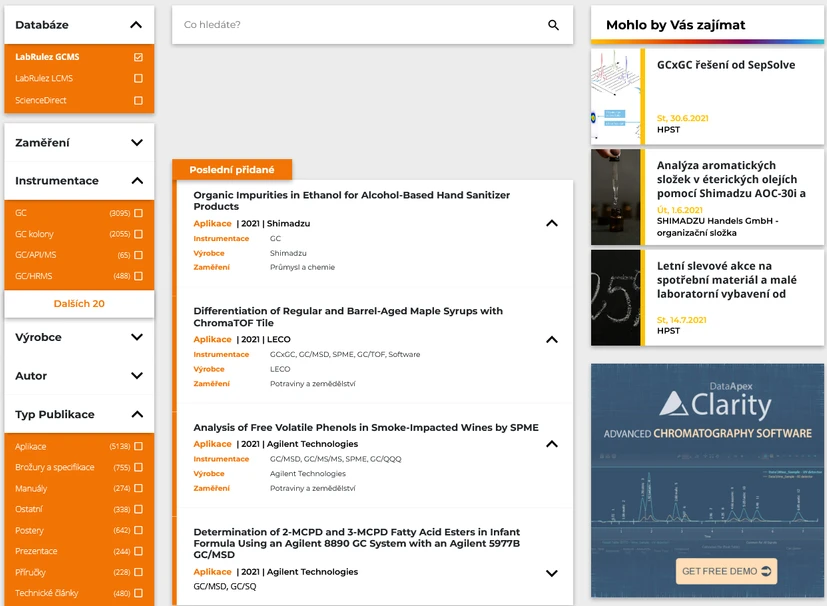Expand the Autor filter section
Viewport: 827px width, 606px height.
click(x=137, y=376)
